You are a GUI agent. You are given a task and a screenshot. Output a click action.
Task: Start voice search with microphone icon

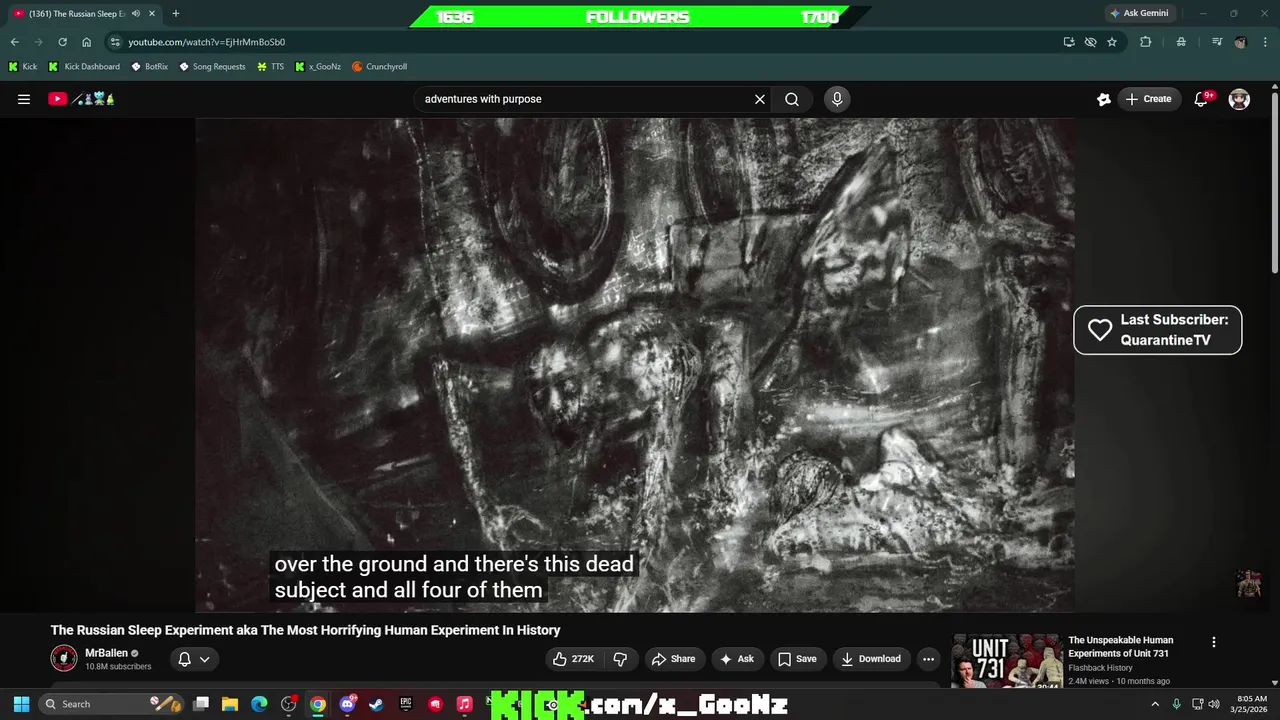coord(837,99)
